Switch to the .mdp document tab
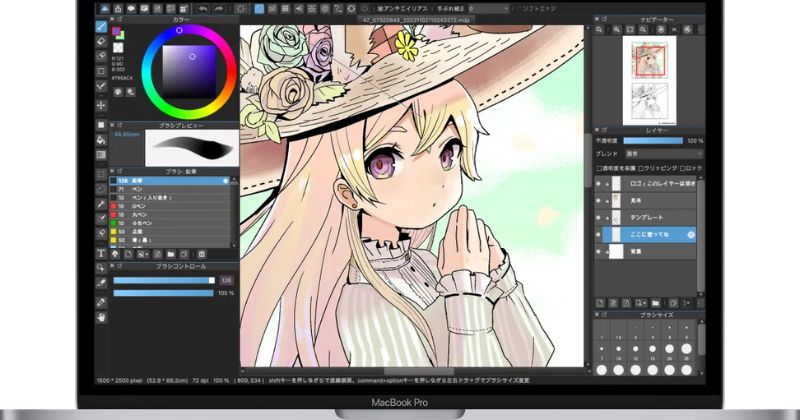The height and width of the screenshot is (420, 800). [416, 20]
